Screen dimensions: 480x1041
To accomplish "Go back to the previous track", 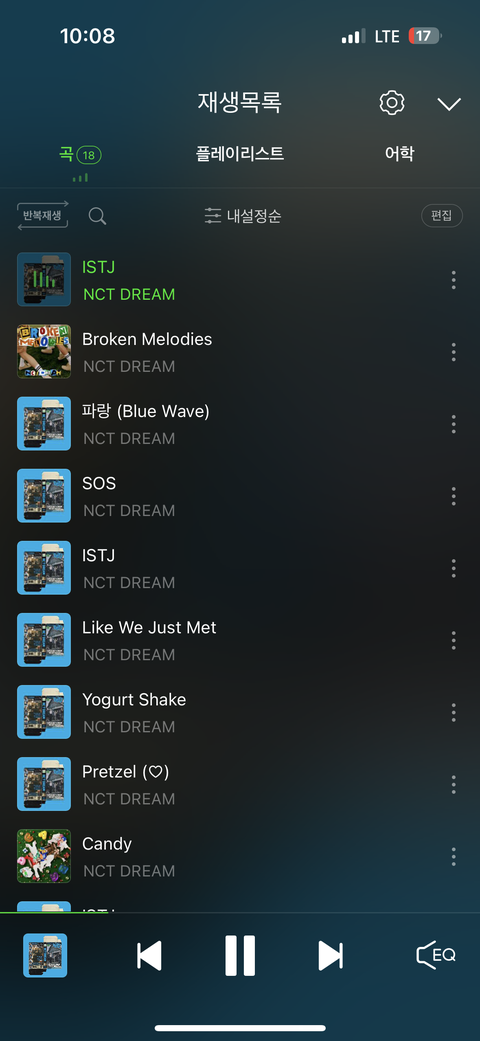I will pyautogui.click(x=149, y=956).
